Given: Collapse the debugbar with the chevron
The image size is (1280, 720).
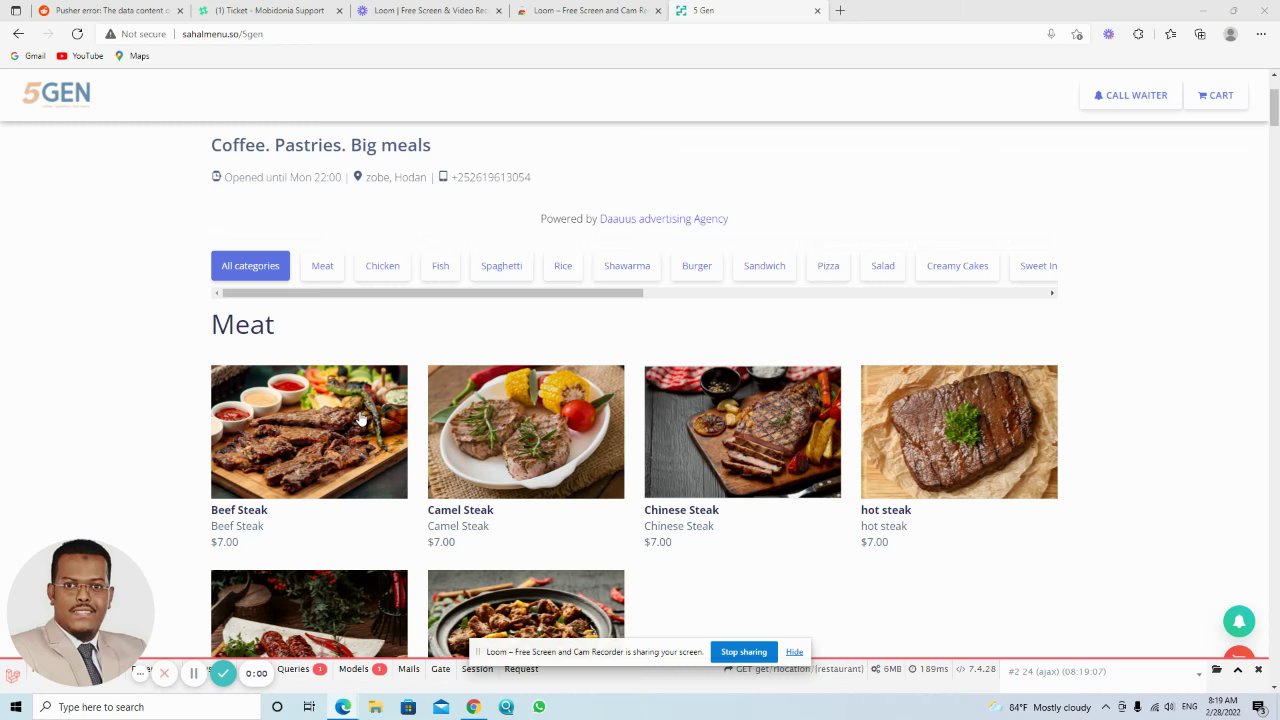Looking at the screenshot, I should (1237, 670).
